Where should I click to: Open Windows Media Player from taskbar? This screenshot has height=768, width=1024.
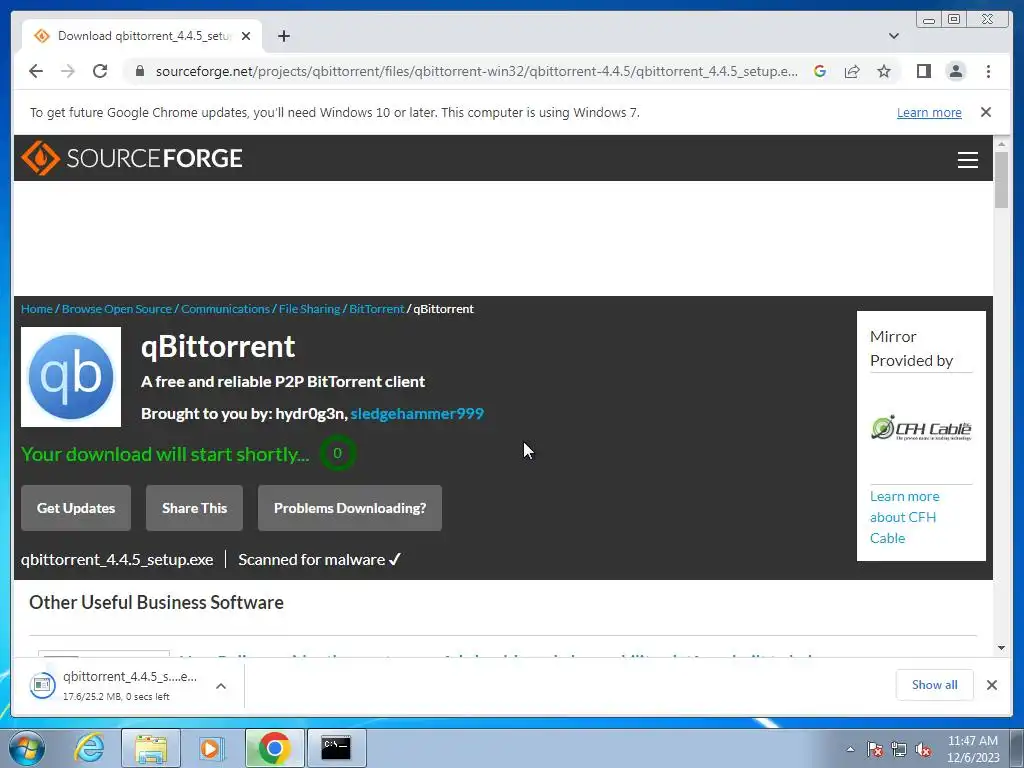212,748
